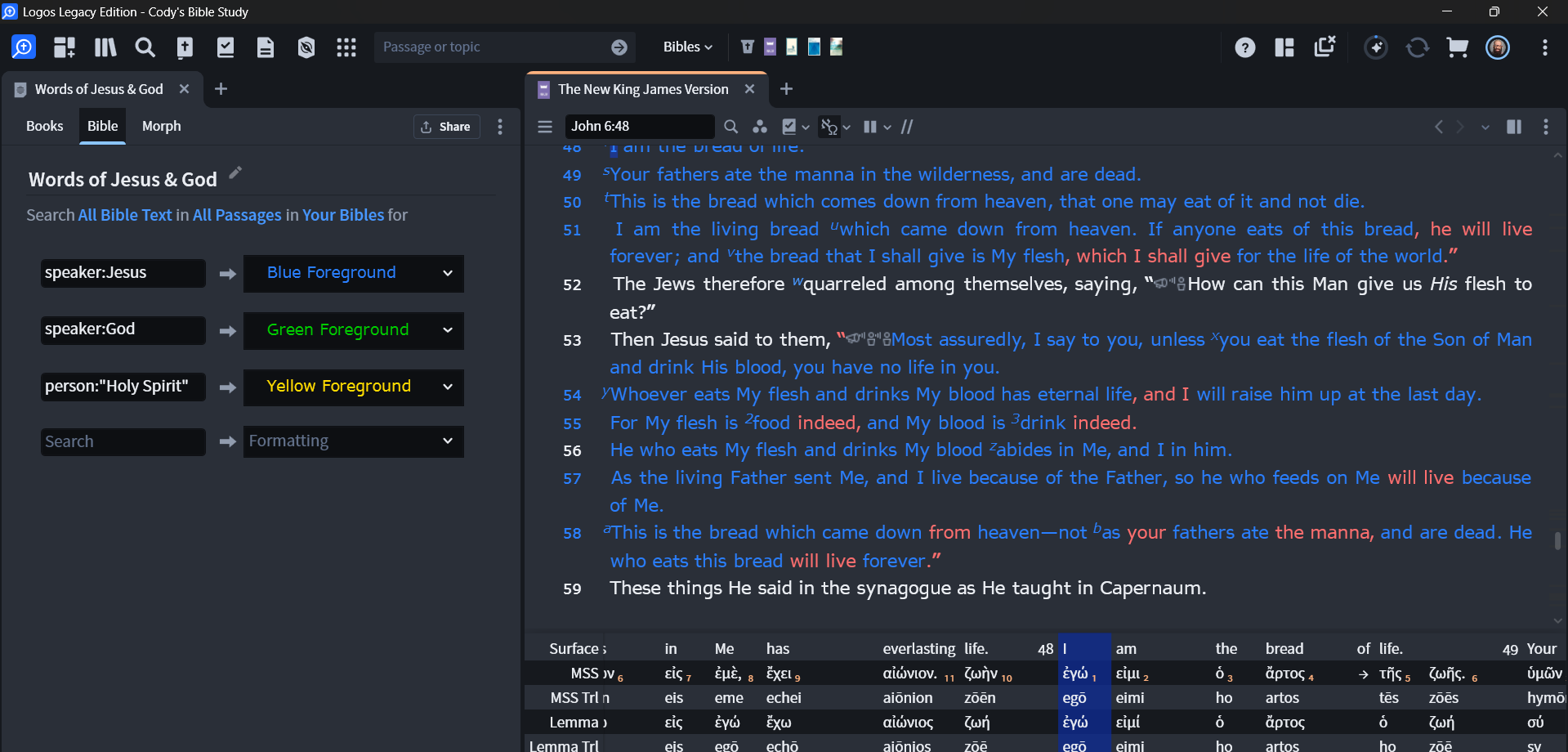Click the go arrow in the passage box
1568x752 pixels.
pyautogui.click(x=619, y=47)
